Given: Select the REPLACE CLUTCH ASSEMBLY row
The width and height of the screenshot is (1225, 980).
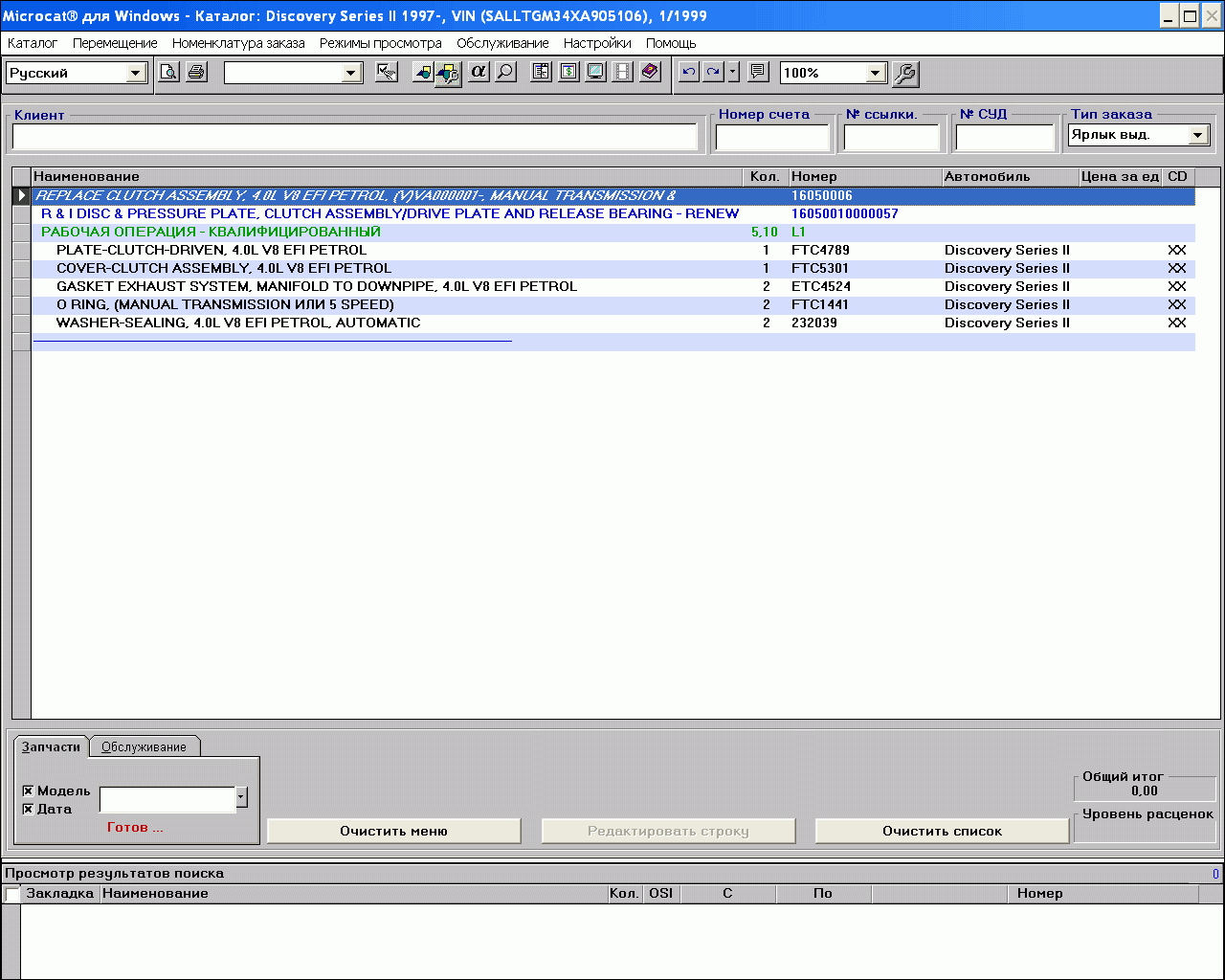Looking at the screenshot, I should click(x=613, y=195).
